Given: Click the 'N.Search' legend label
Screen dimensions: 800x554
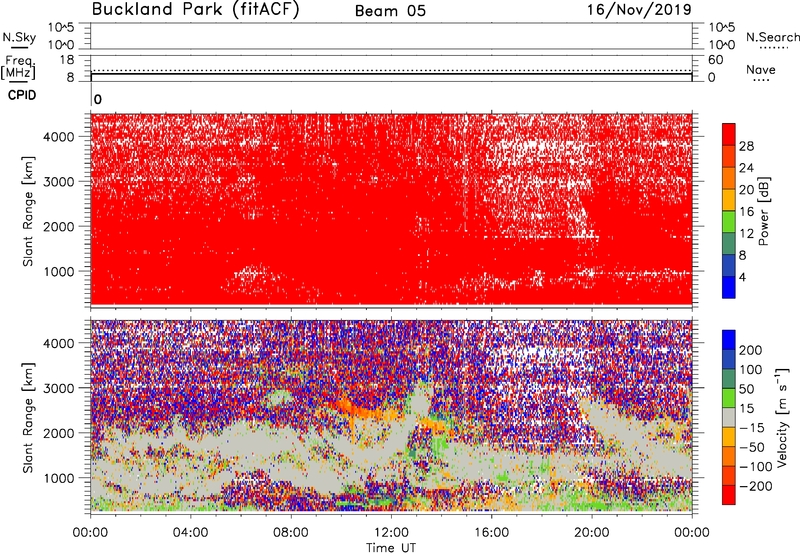Looking at the screenshot, I should tap(772, 37).
